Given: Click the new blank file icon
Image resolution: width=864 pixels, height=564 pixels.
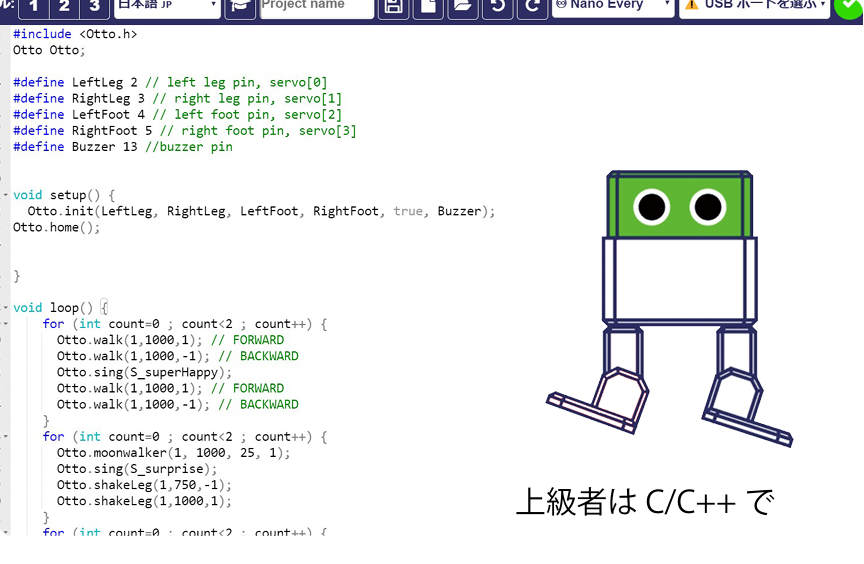Looking at the screenshot, I should click(x=428, y=6).
